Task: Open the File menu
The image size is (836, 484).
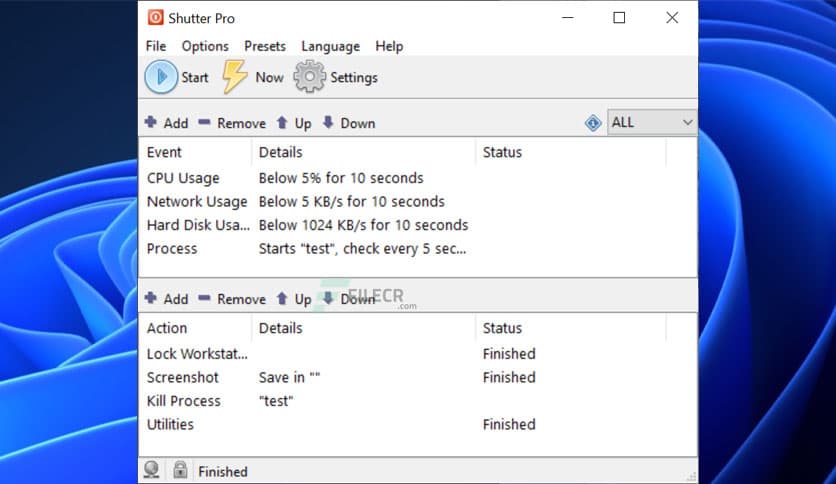Action: coord(156,46)
